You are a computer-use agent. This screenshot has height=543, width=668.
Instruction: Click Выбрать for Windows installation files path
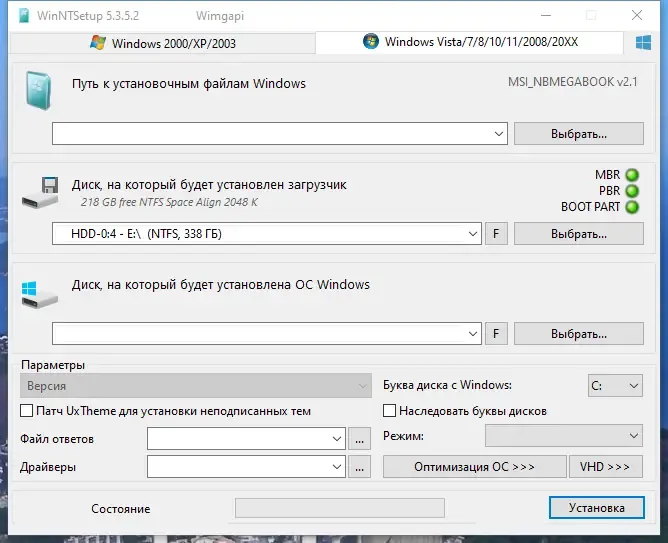click(x=579, y=134)
